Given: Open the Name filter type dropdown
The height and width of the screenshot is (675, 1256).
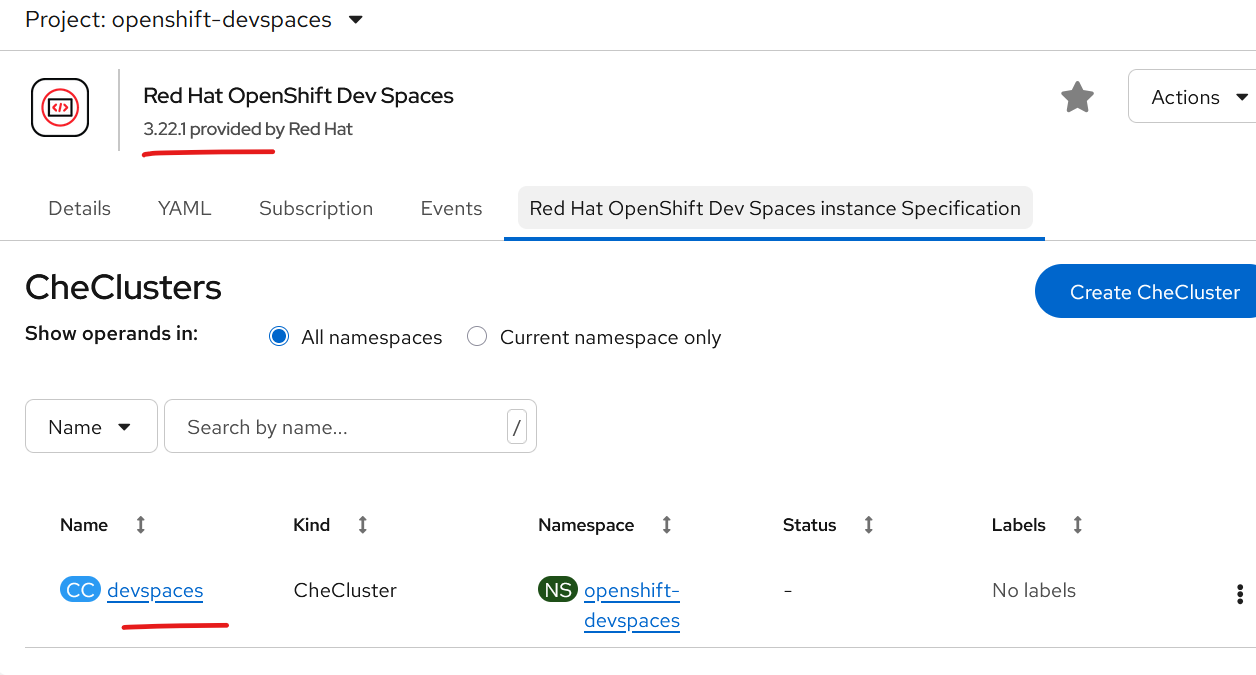Looking at the screenshot, I should point(91,427).
